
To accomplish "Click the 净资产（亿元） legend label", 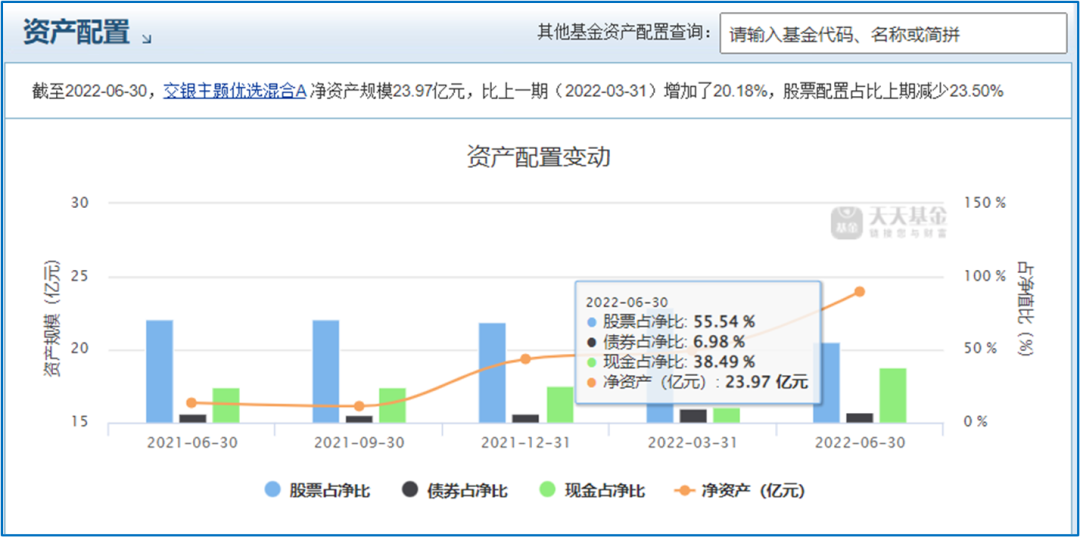I will pyautogui.click(x=753, y=491).
